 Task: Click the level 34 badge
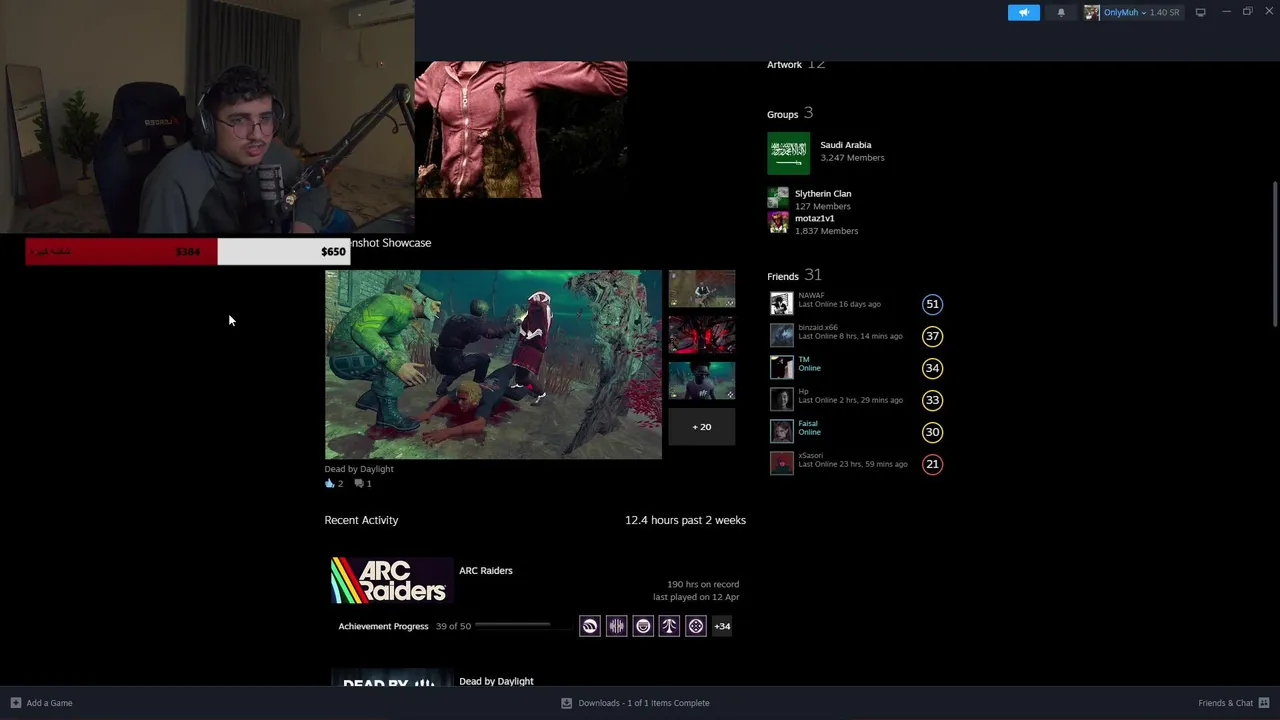point(932,368)
